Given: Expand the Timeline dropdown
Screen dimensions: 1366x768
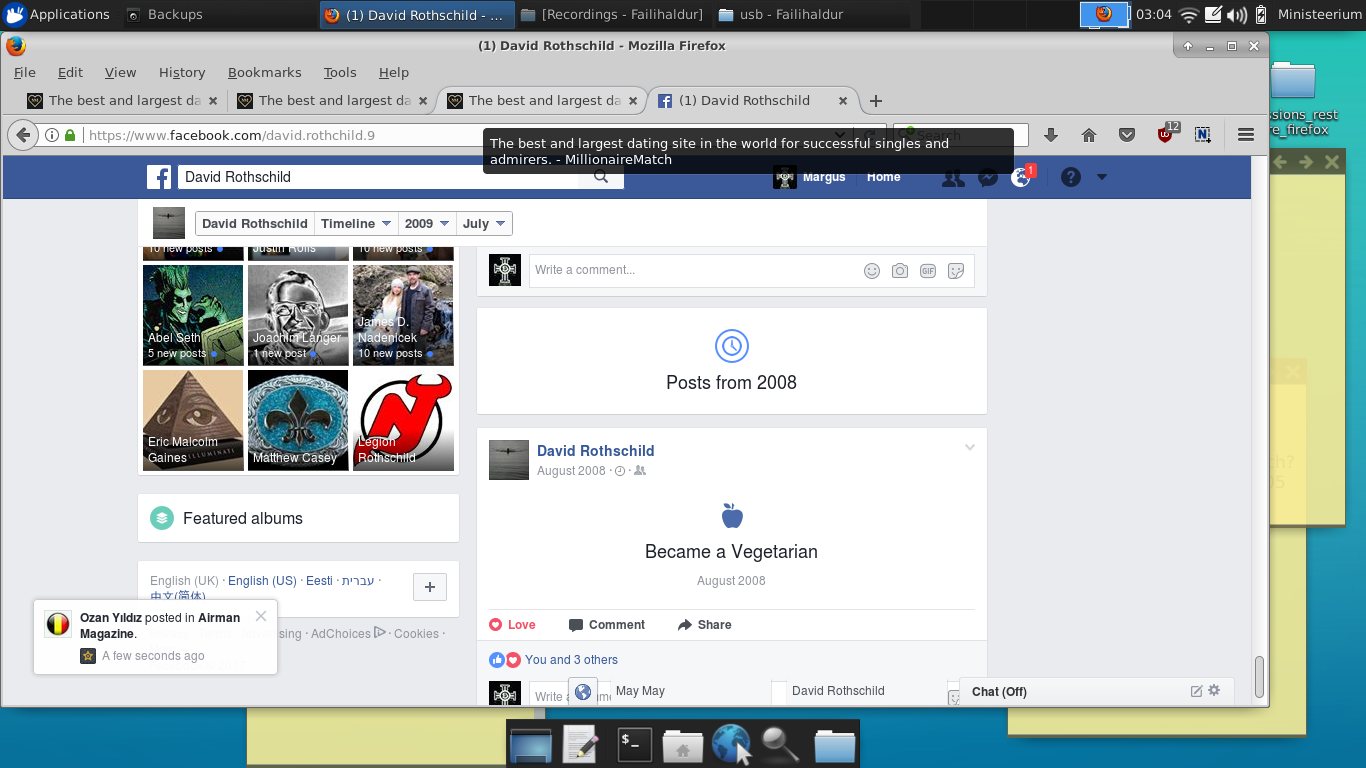Looking at the screenshot, I should tap(356, 224).
